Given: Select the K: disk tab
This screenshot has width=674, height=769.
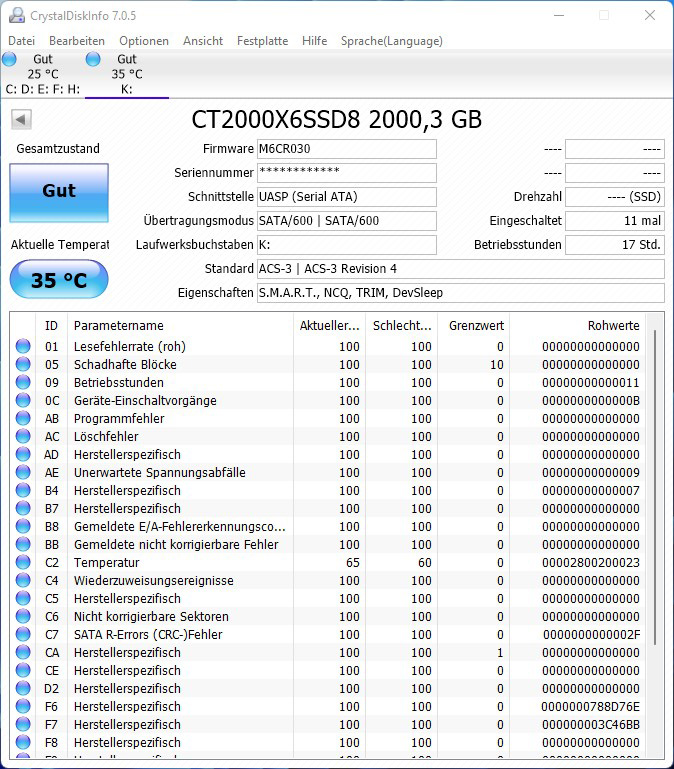Looking at the screenshot, I should [x=127, y=74].
